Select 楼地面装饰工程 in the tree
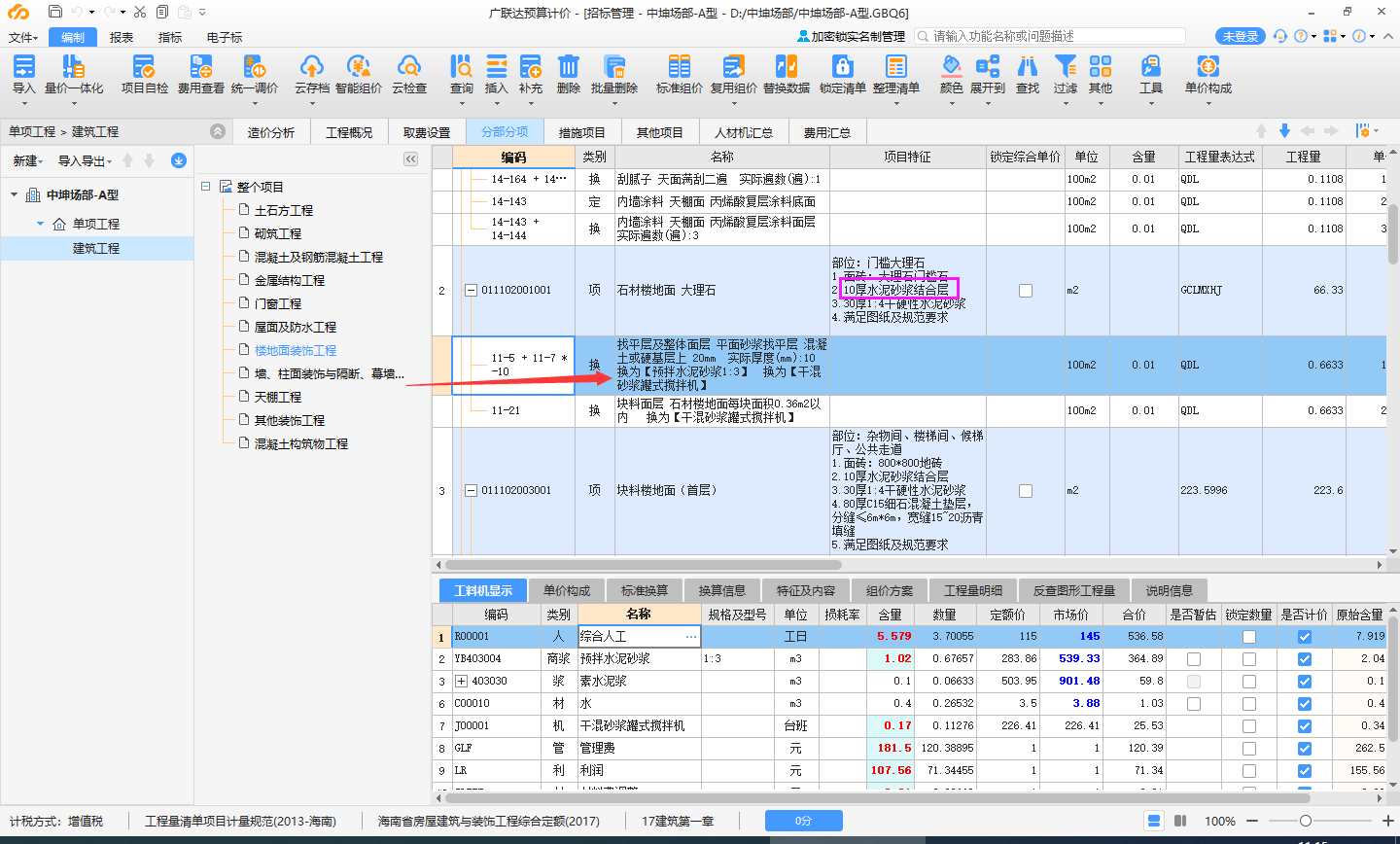The height and width of the screenshot is (844, 1400). point(296,350)
